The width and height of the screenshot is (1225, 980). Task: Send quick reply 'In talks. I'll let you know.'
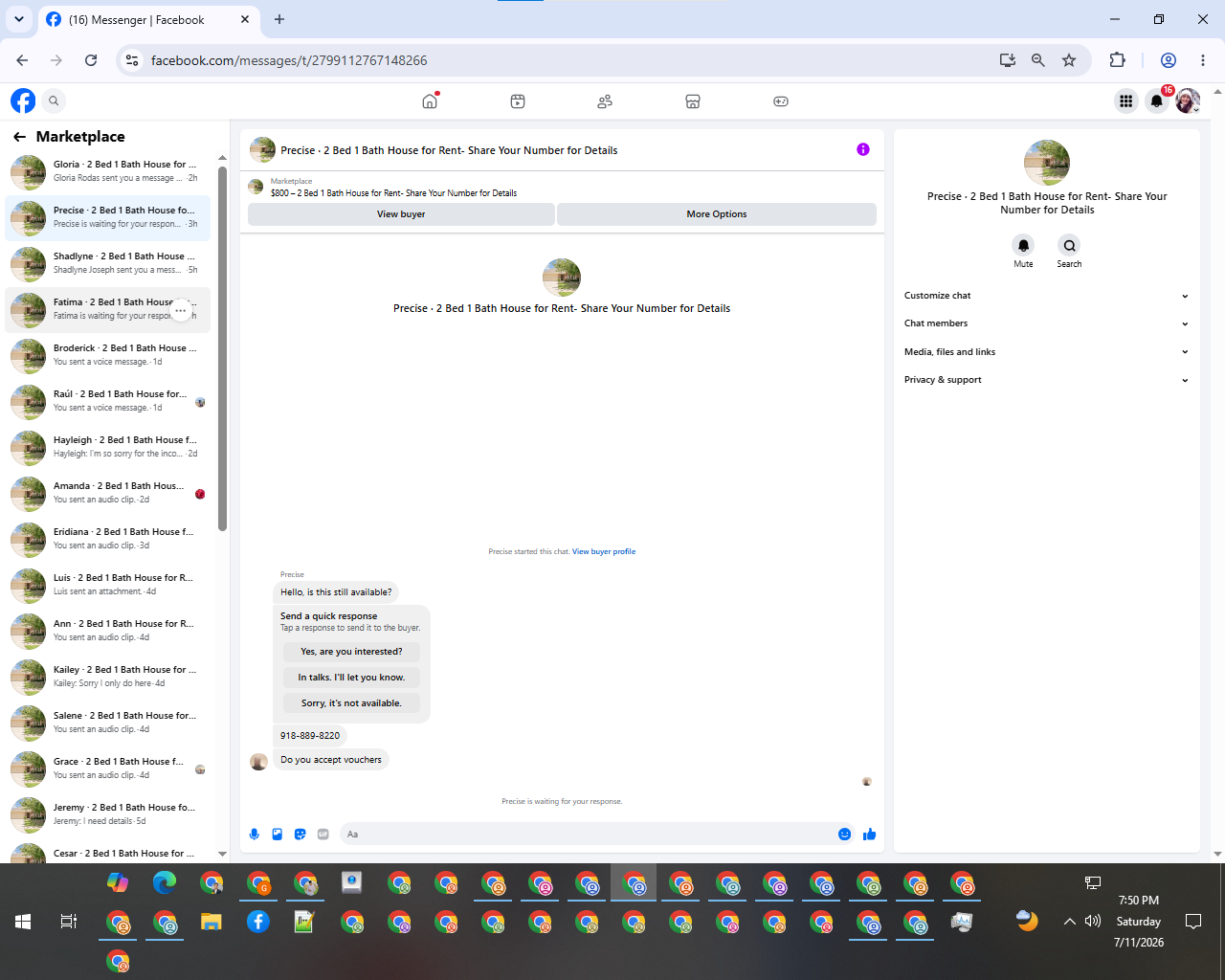tap(351, 678)
